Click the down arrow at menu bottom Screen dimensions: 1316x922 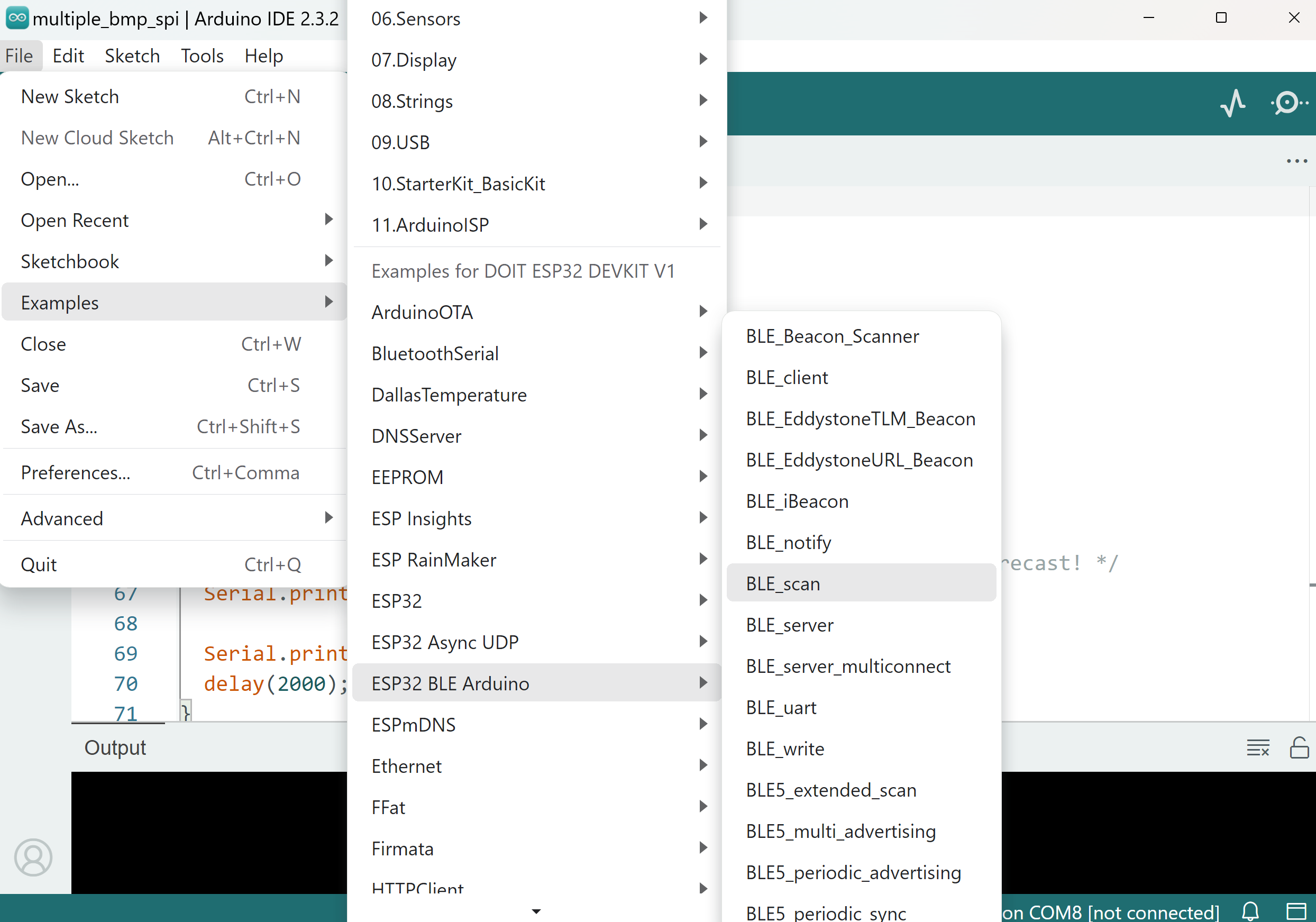point(536,911)
